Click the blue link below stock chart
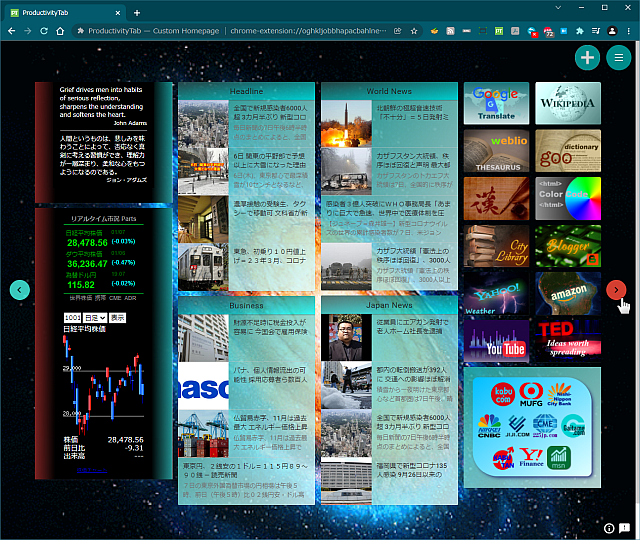 (92, 470)
